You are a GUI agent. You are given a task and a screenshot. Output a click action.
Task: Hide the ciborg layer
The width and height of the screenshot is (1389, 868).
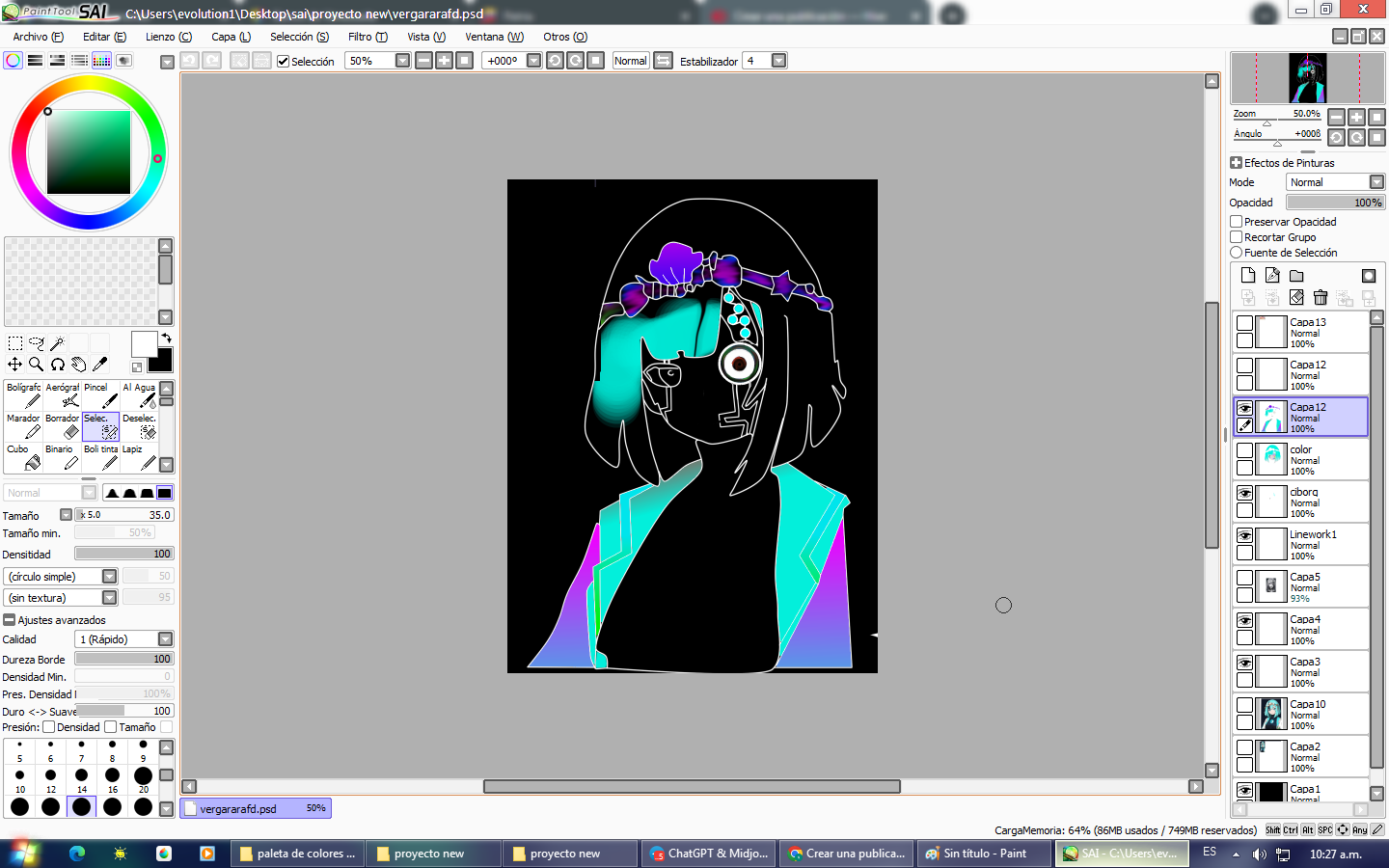(x=1245, y=493)
